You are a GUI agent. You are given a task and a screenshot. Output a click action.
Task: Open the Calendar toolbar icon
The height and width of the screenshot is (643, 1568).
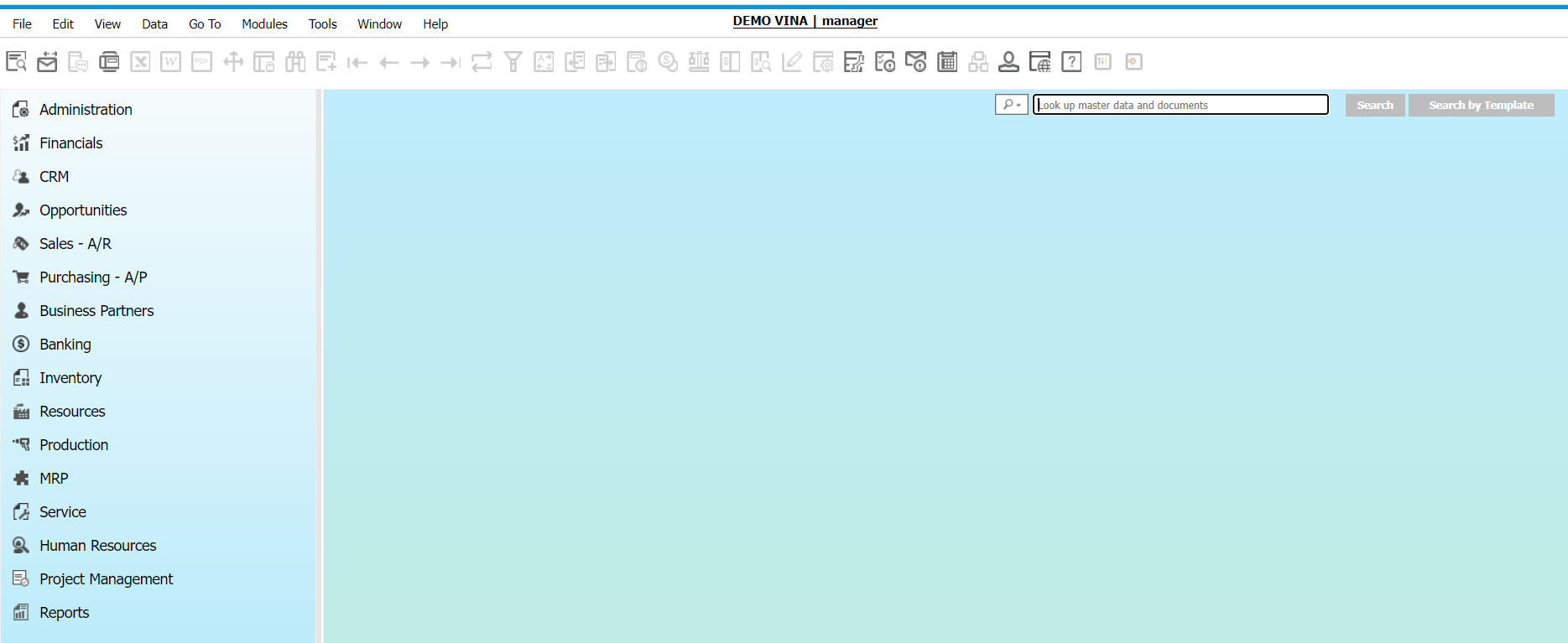point(947,61)
